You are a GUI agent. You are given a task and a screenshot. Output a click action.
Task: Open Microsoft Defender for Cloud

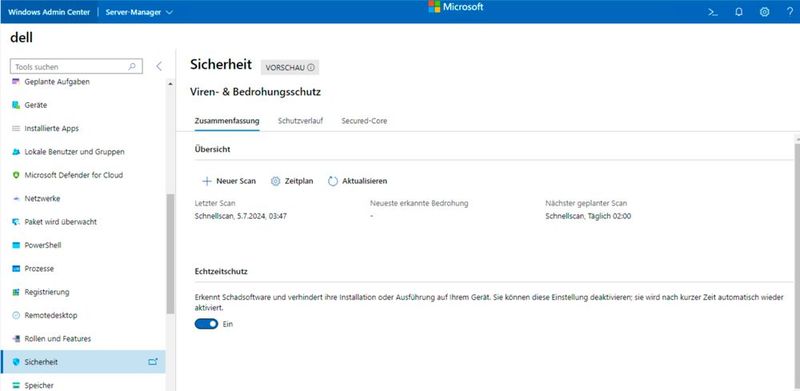[x=73, y=175]
